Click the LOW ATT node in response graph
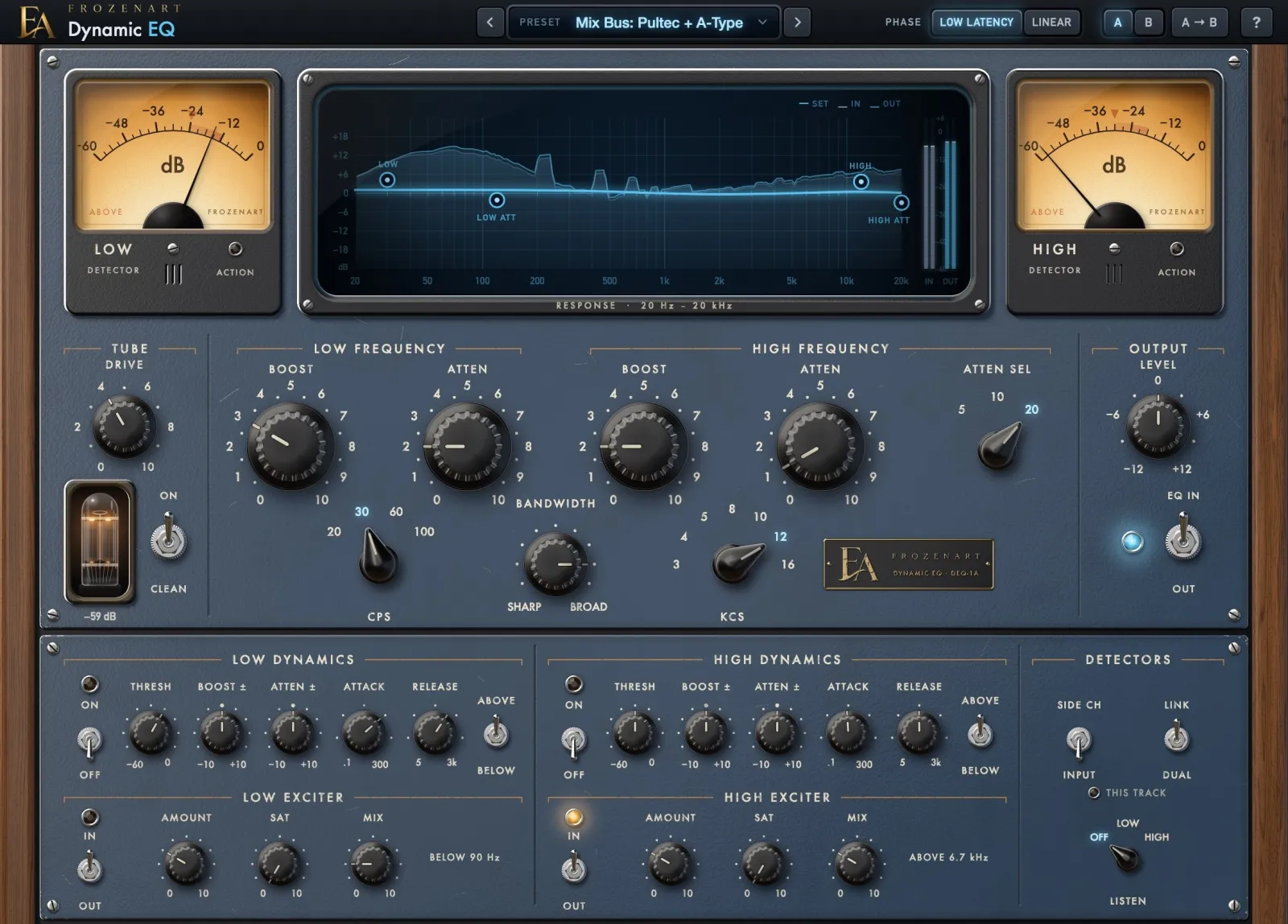Image resolution: width=1288 pixels, height=924 pixels. pyautogui.click(x=497, y=200)
